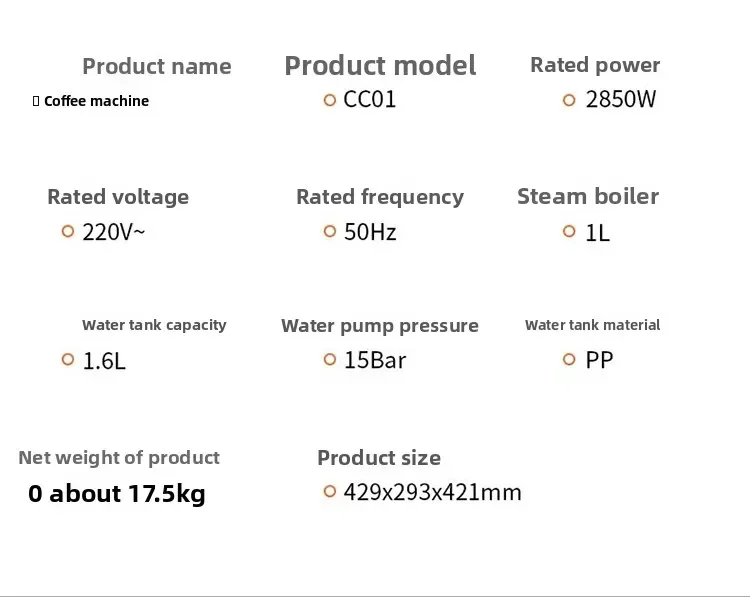Viewport: 750px width, 597px height.
Task: Select the Product size heading
Action: tap(379, 458)
